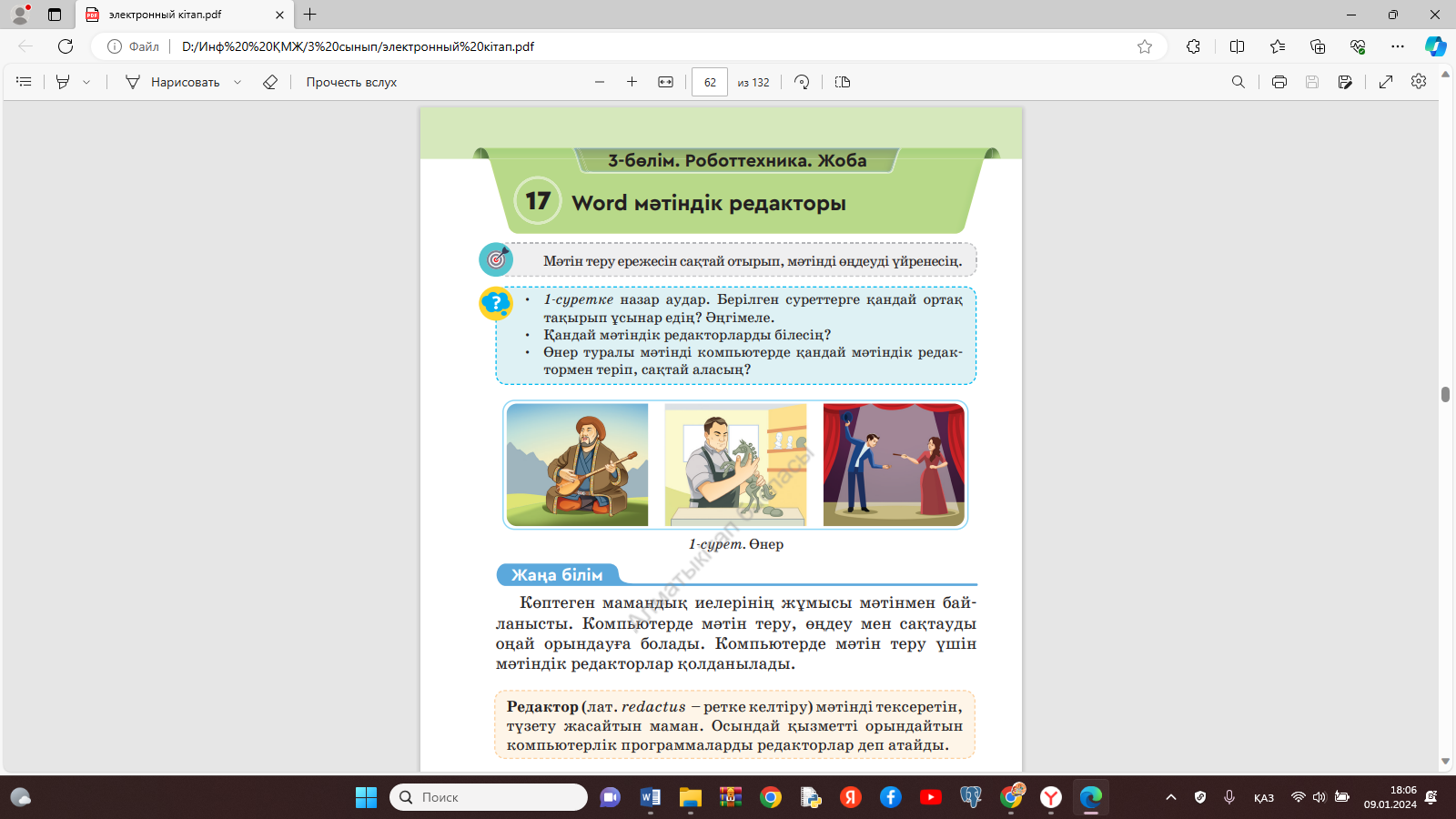Select the highlight tool in PDF toolbar
The width and height of the screenshot is (1456, 819).
point(63,82)
